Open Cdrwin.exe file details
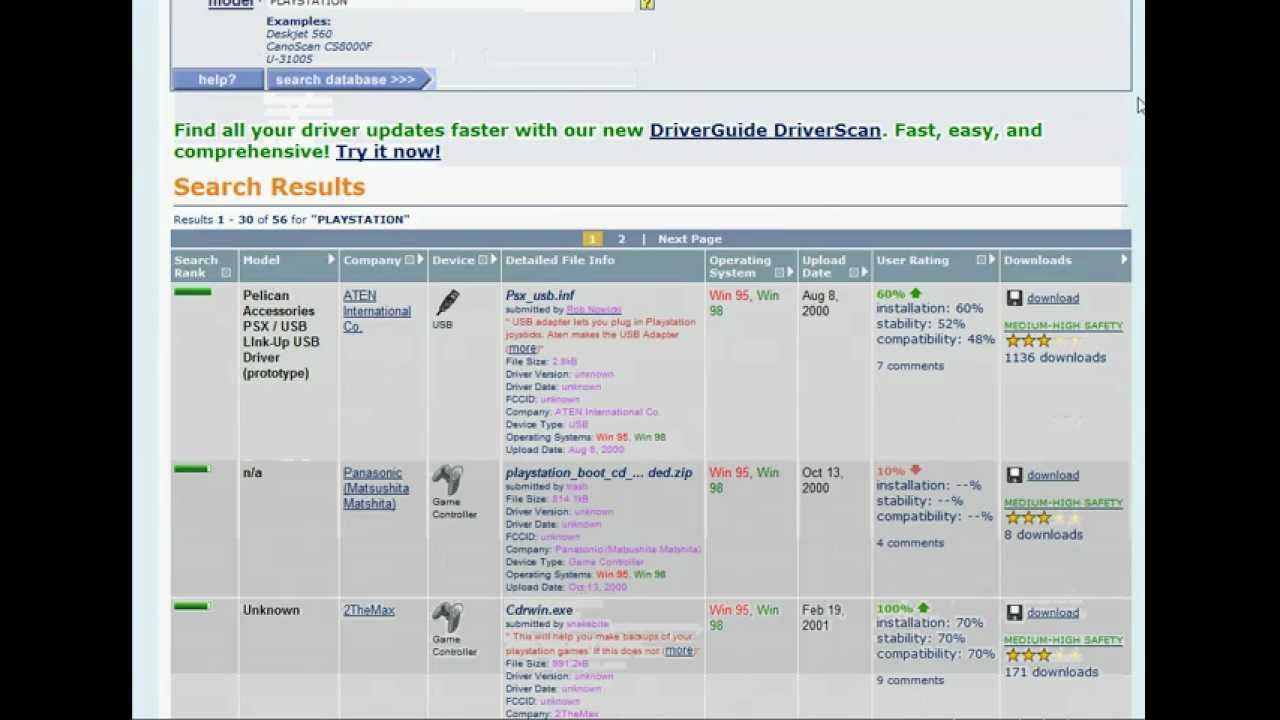The height and width of the screenshot is (720, 1280). coord(539,610)
